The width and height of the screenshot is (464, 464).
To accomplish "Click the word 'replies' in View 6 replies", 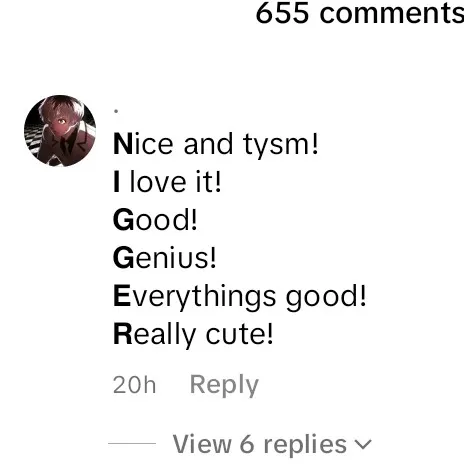I will pyautogui.click(x=305, y=445).
